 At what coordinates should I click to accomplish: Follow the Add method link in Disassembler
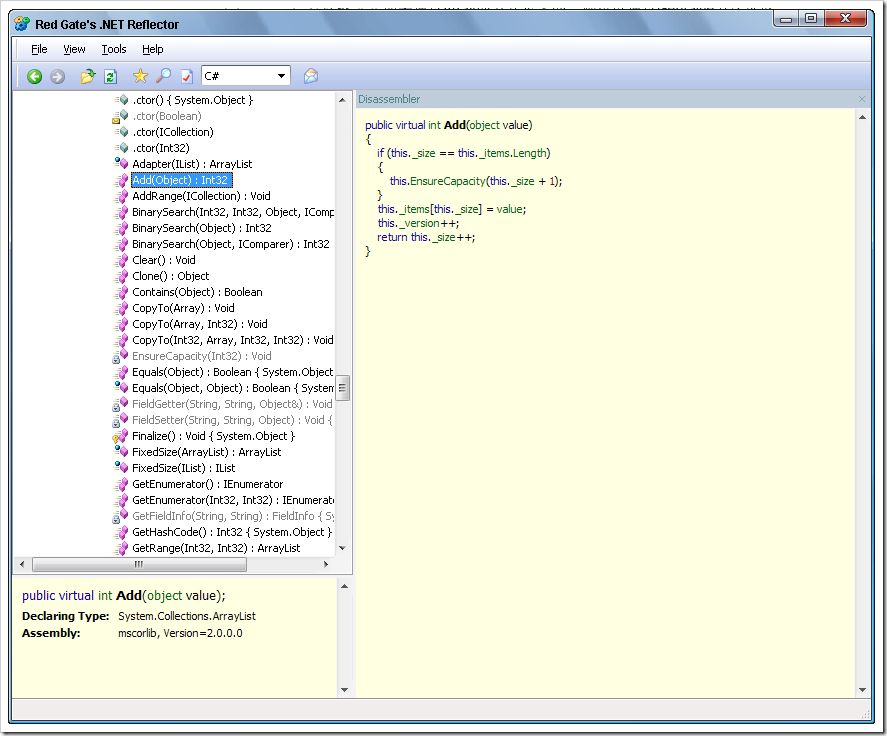[455, 125]
